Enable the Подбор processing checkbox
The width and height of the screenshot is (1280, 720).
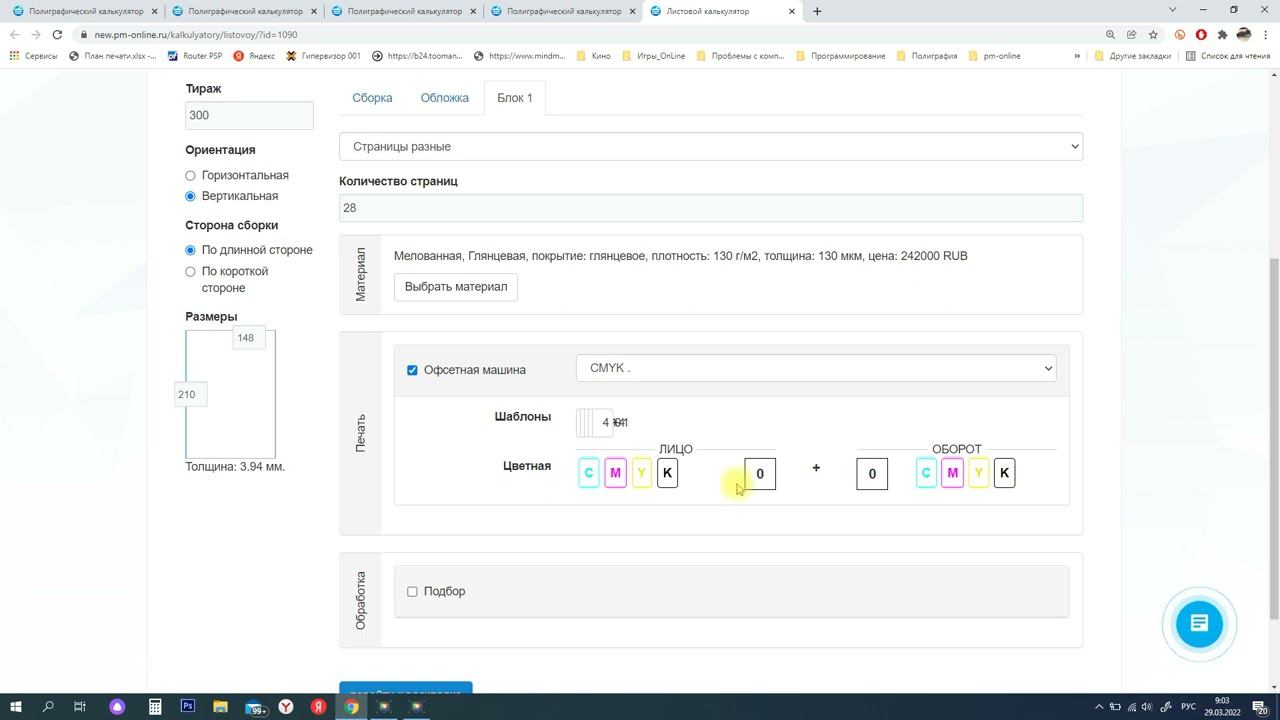tap(412, 591)
